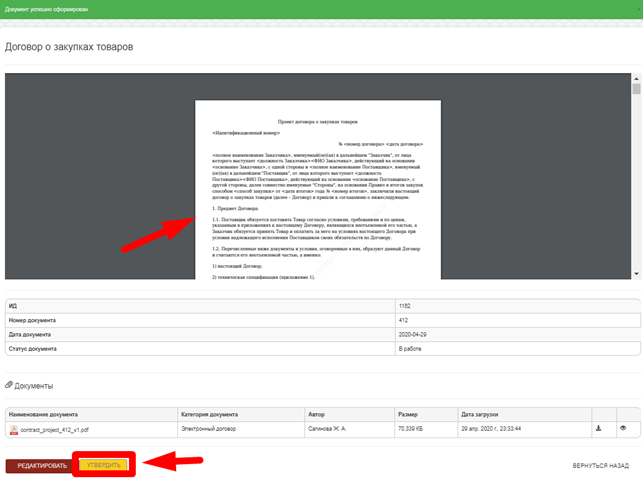Follow the ВЕРНУТЬСЯ НАЗАД link

(x=600, y=466)
